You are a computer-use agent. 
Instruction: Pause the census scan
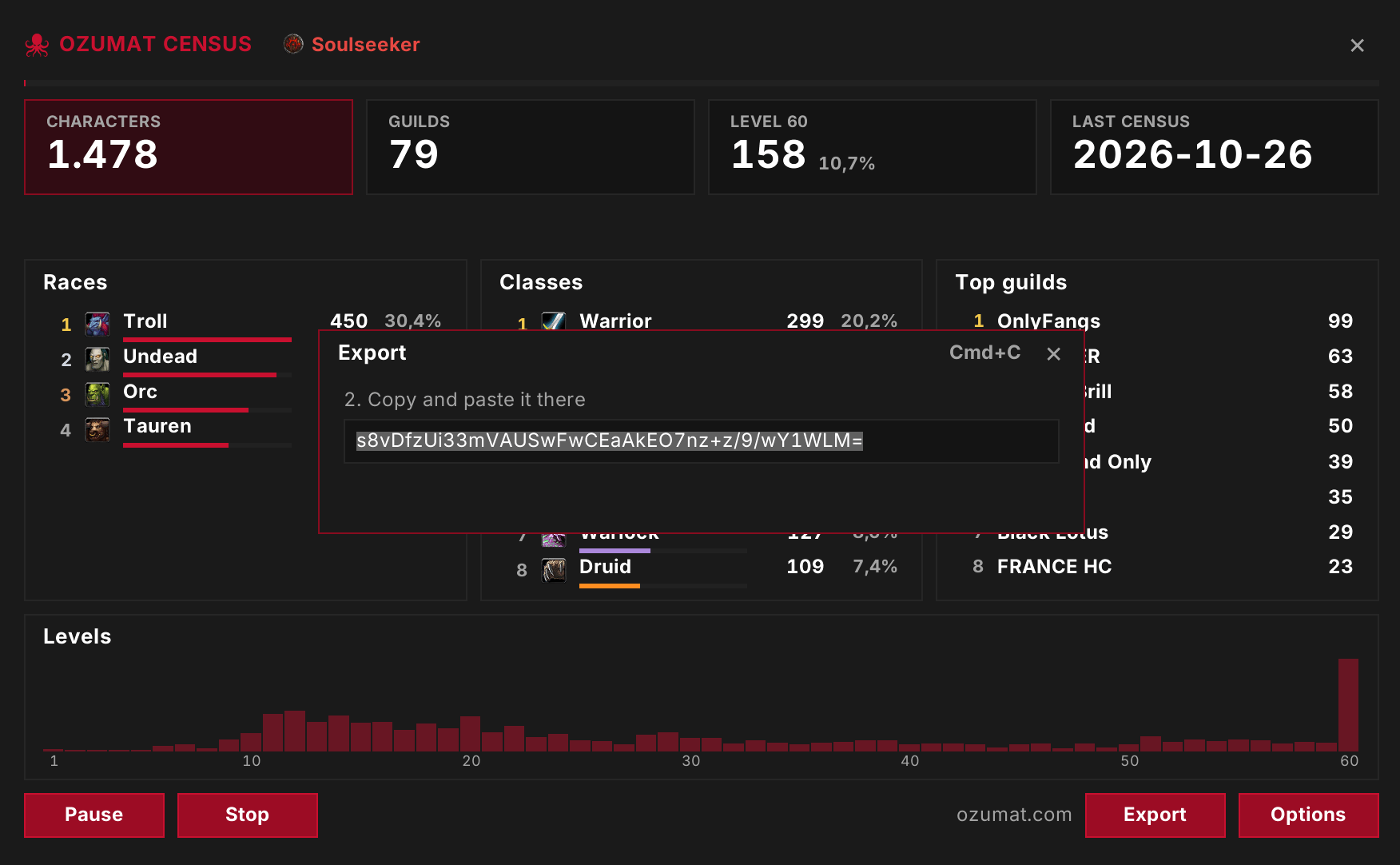coord(94,815)
